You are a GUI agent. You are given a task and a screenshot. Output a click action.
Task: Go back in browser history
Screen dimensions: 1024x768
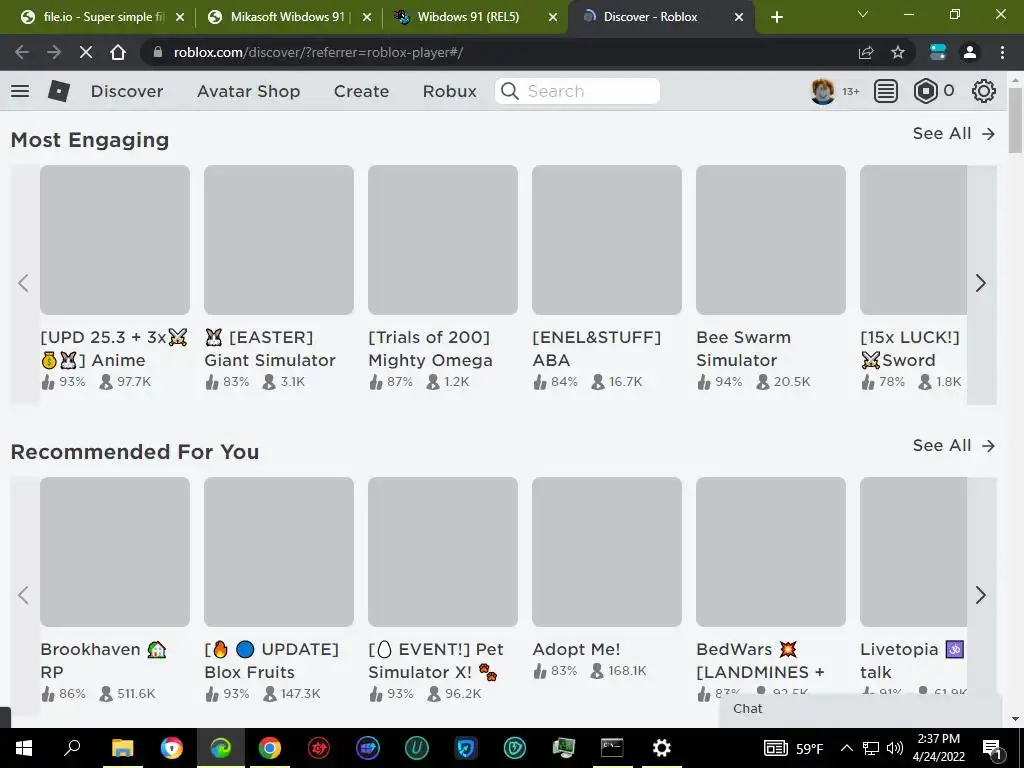[x=22, y=52]
